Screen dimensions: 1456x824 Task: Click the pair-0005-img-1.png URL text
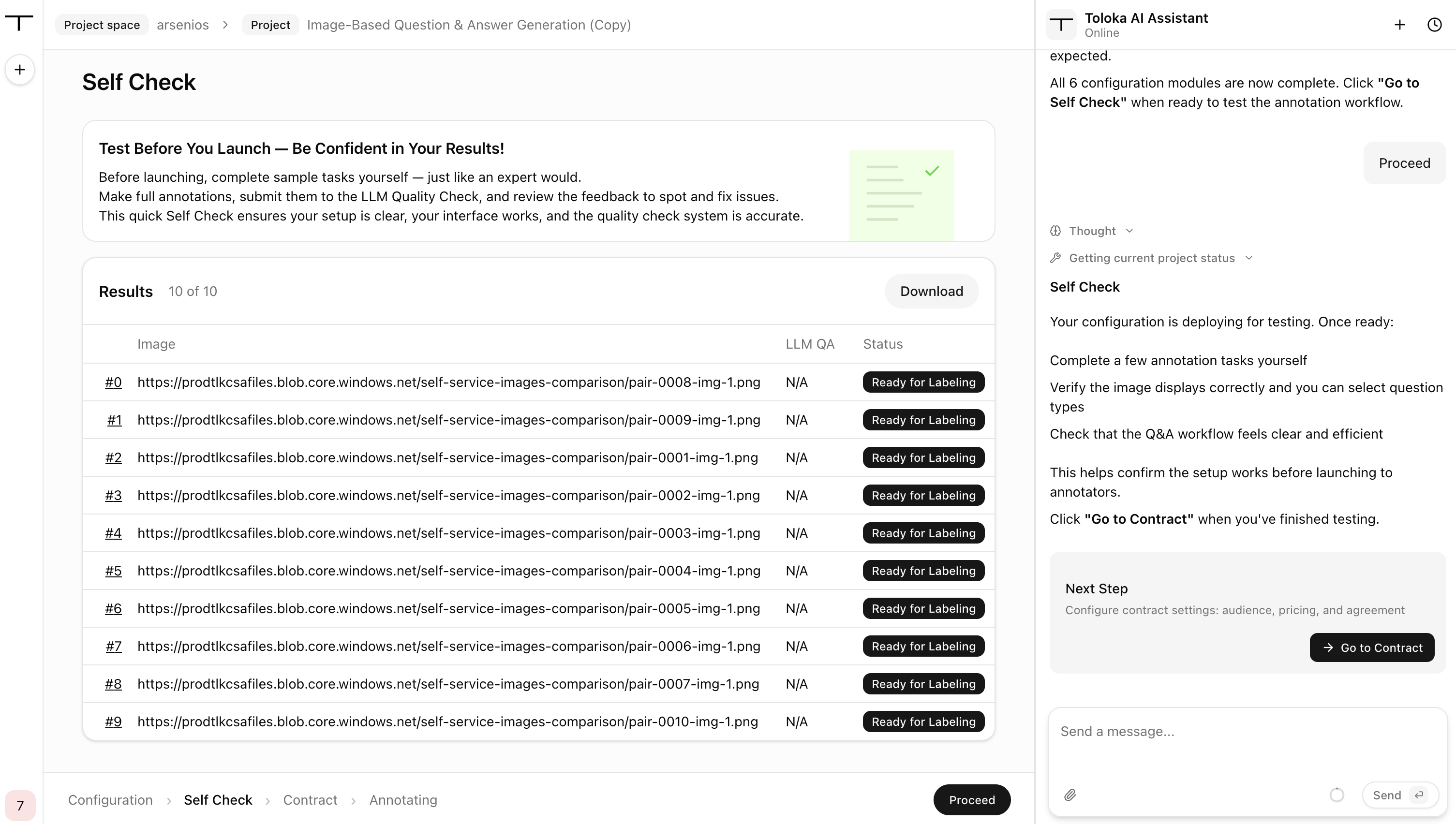point(448,609)
